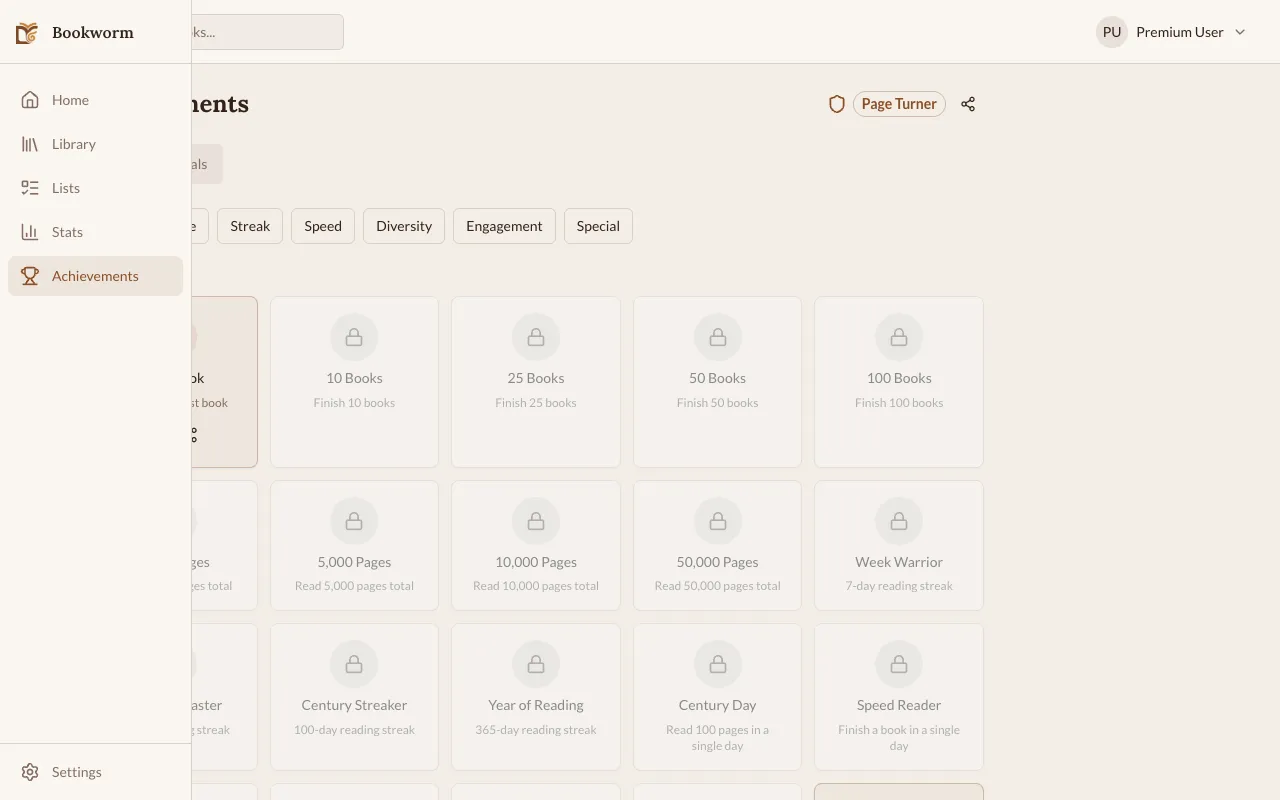This screenshot has width=1280, height=800.
Task: Click the lock icon on 50,000 Pages card
Action: pyautogui.click(x=718, y=521)
